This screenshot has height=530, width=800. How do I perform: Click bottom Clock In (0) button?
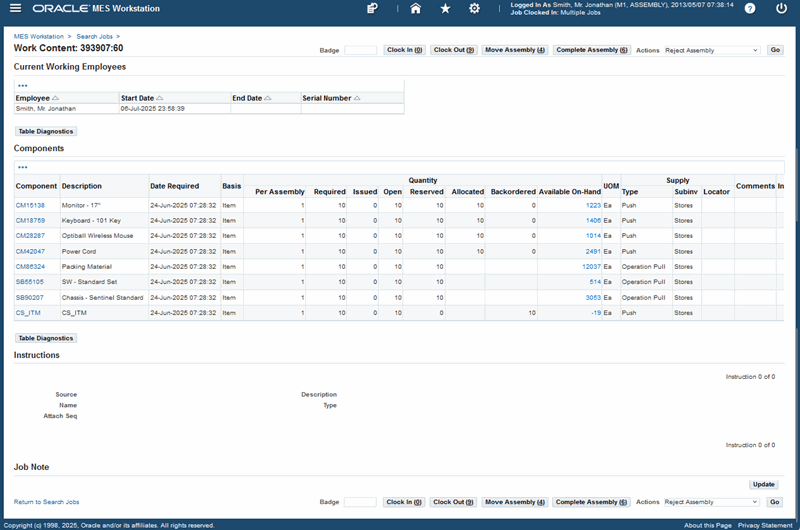click(x=404, y=502)
